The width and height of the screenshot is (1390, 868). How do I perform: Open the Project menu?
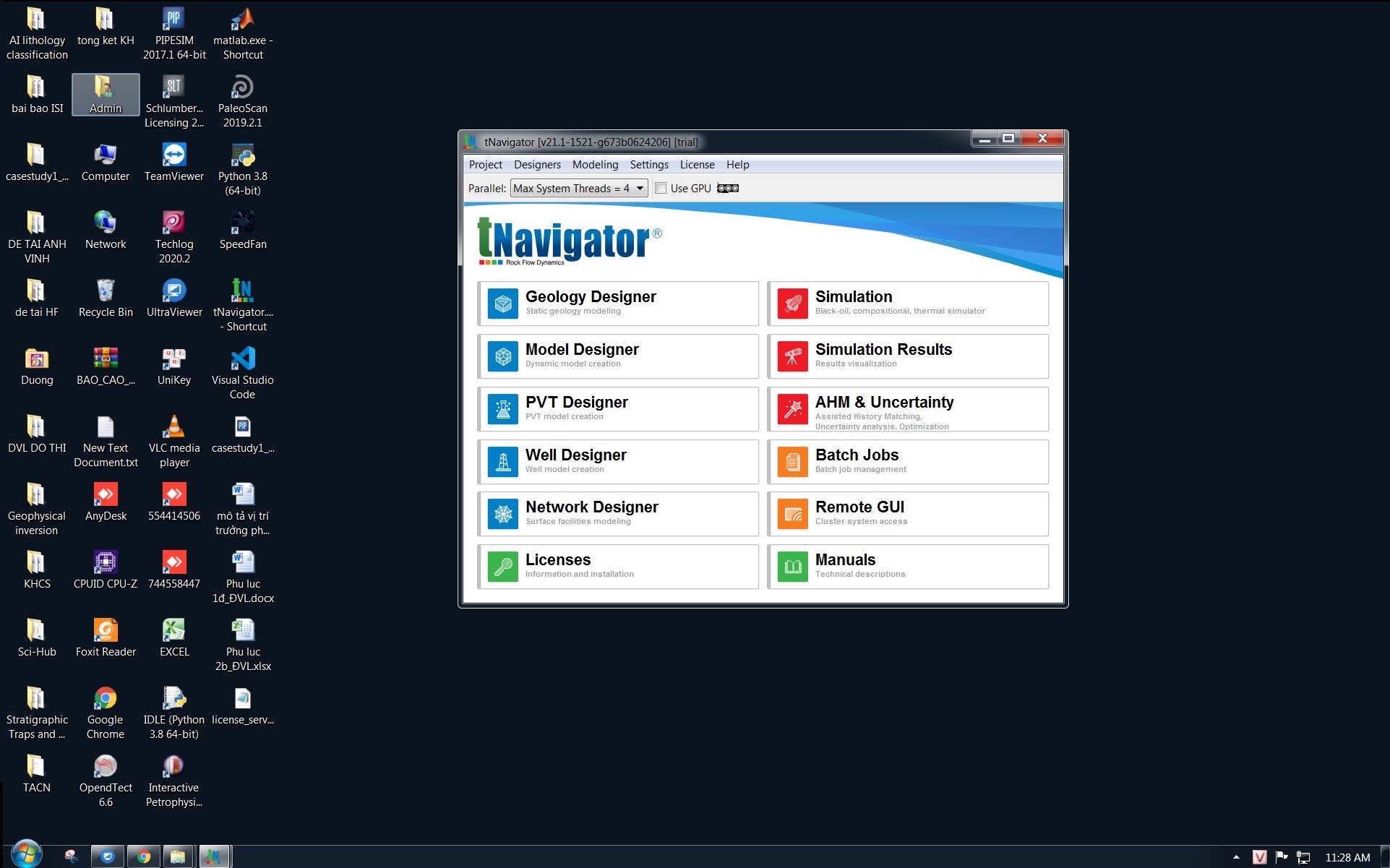(x=486, y=165)
